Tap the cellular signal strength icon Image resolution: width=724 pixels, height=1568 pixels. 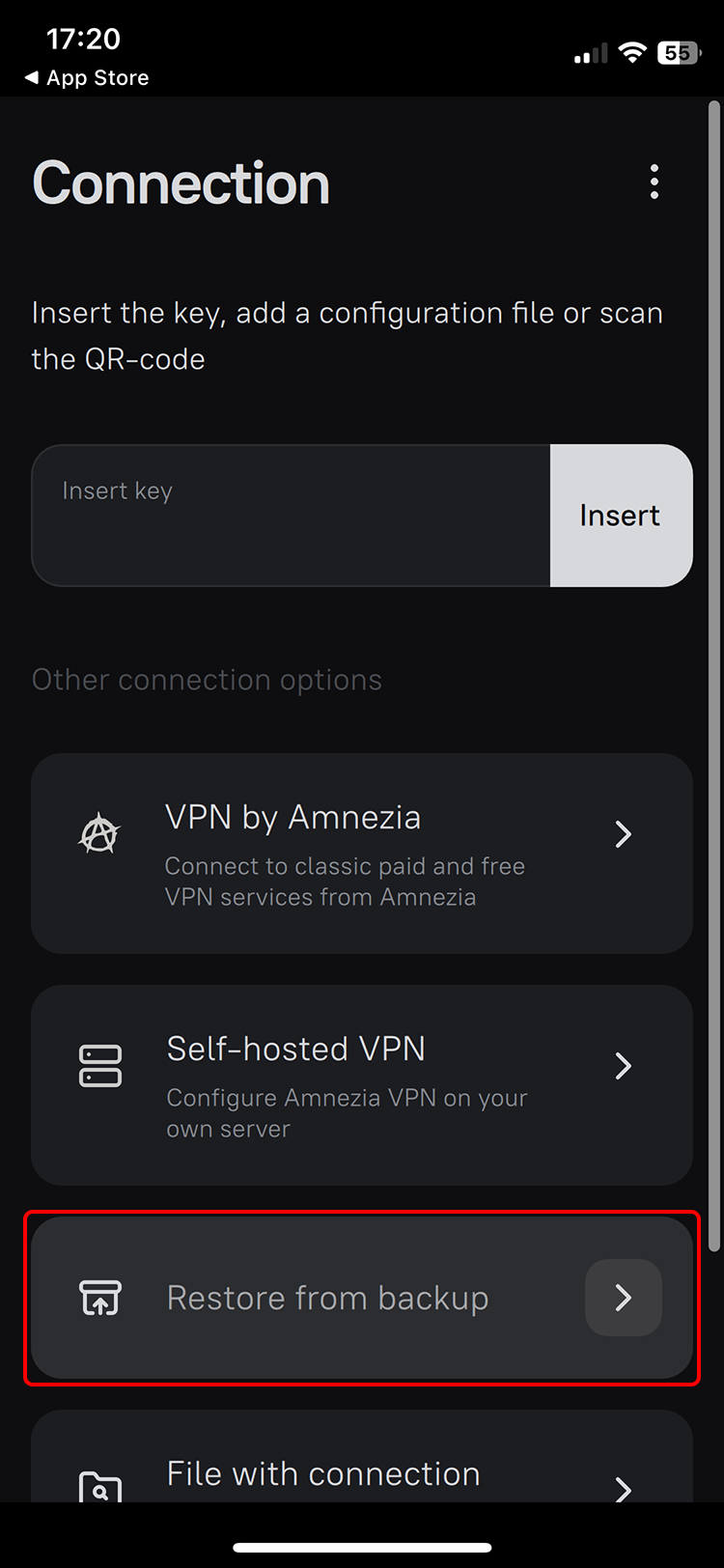[x=591, y=54]
